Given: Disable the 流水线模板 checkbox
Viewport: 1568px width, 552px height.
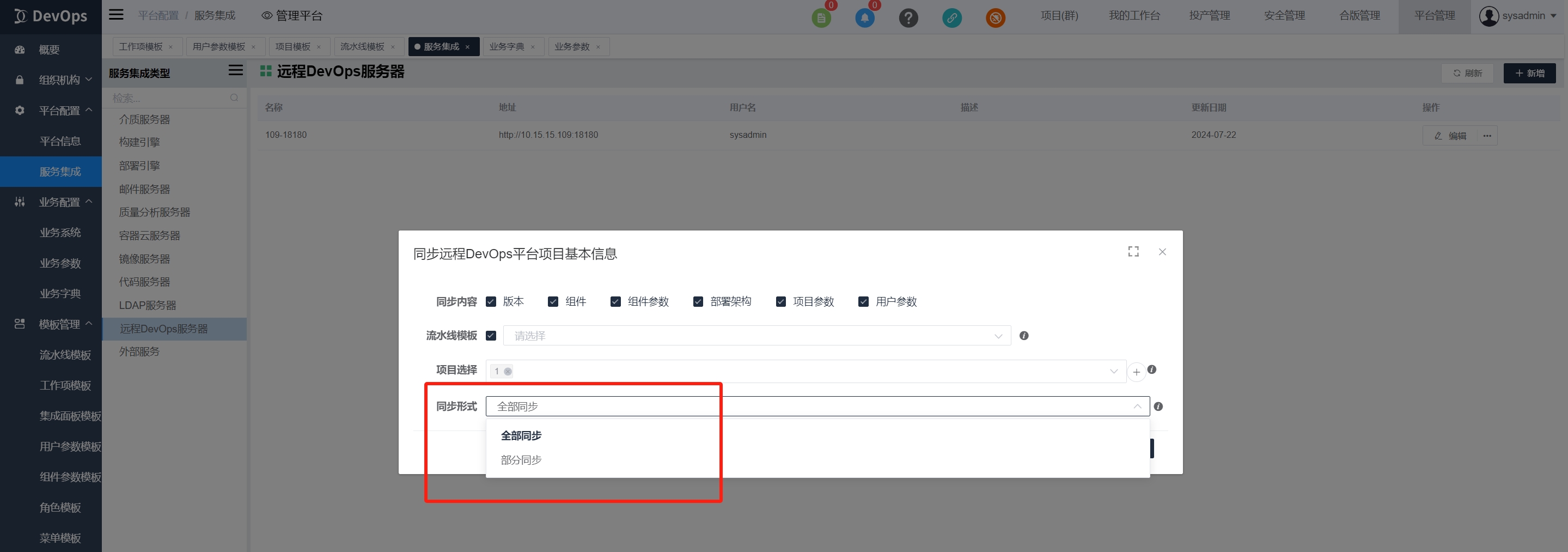Looking at the screenshot, I should tap(491, 336).
